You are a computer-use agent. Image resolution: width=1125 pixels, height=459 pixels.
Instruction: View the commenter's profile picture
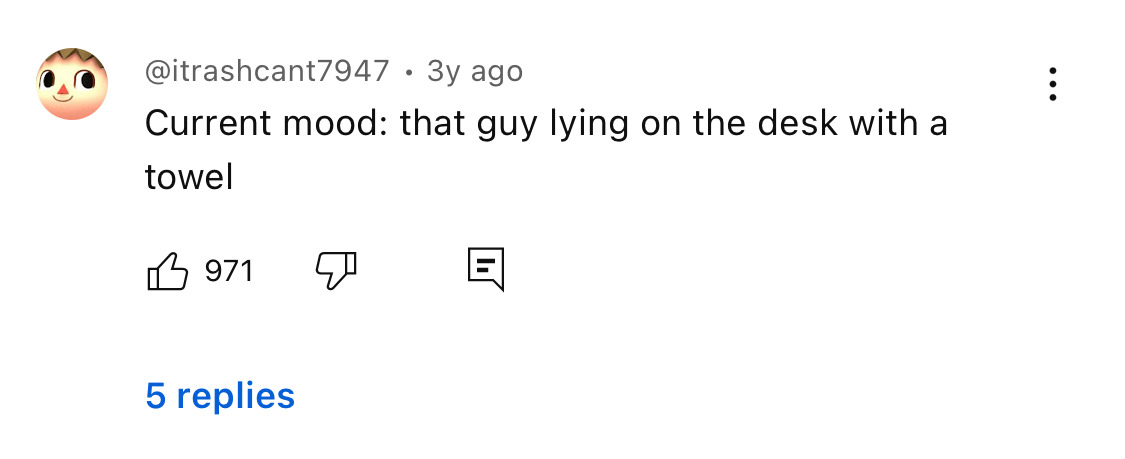coord(72,84)
